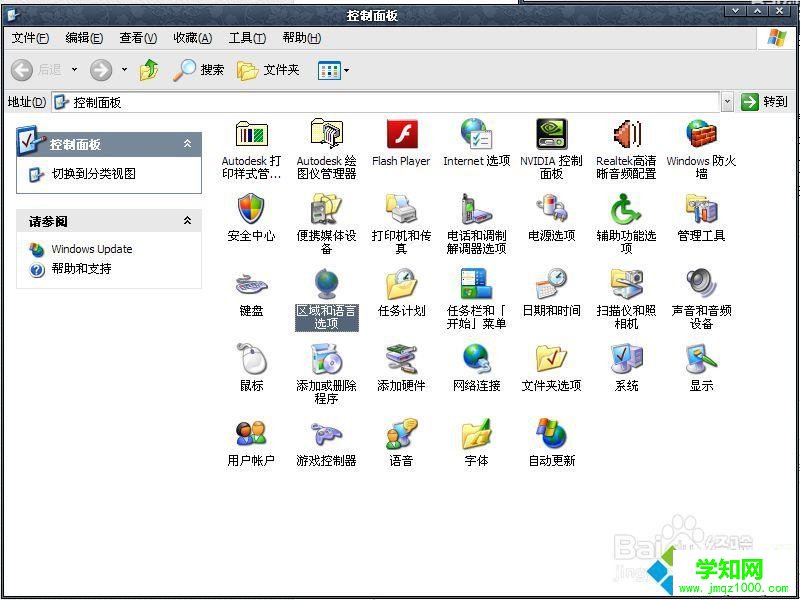The image size is (800, 600).
Task: Go up one folder level
Action: tap(149, 70)
